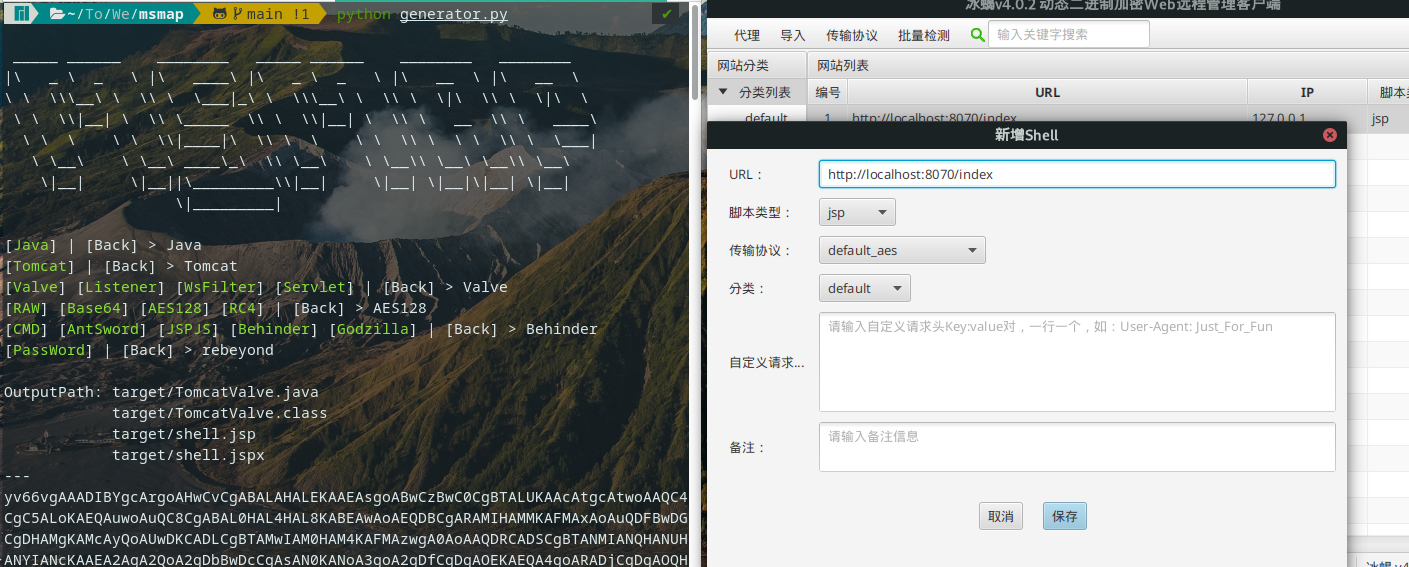Focus the keyword search field
Screen dimensions: 1409x567
tap(1068, 34)
